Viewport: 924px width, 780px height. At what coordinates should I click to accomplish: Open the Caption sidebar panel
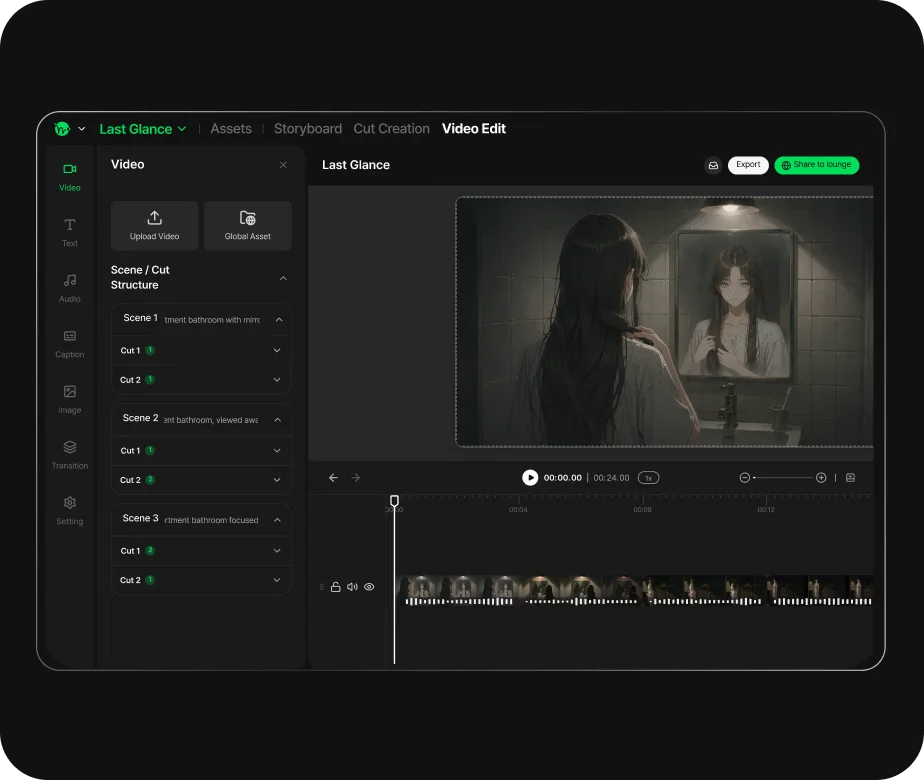70,344
